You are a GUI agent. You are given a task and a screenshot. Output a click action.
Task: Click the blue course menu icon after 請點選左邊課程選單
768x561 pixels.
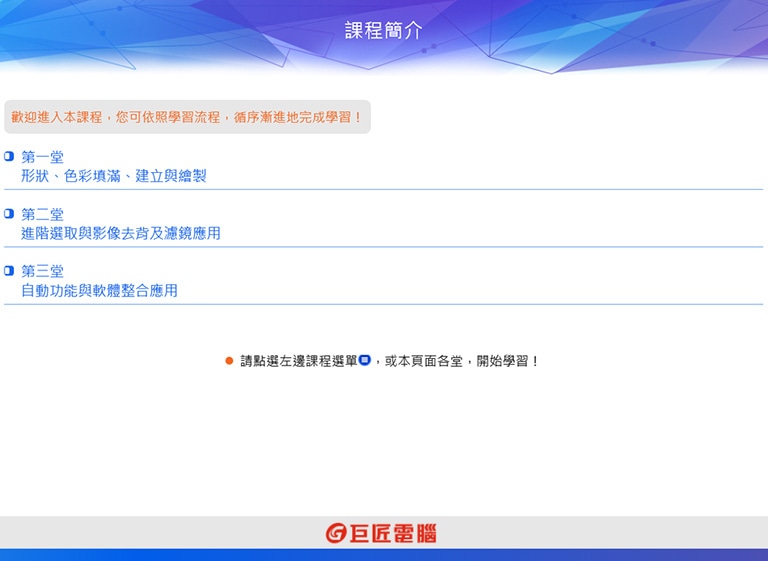pyautogui.click(x=365, y=360)
